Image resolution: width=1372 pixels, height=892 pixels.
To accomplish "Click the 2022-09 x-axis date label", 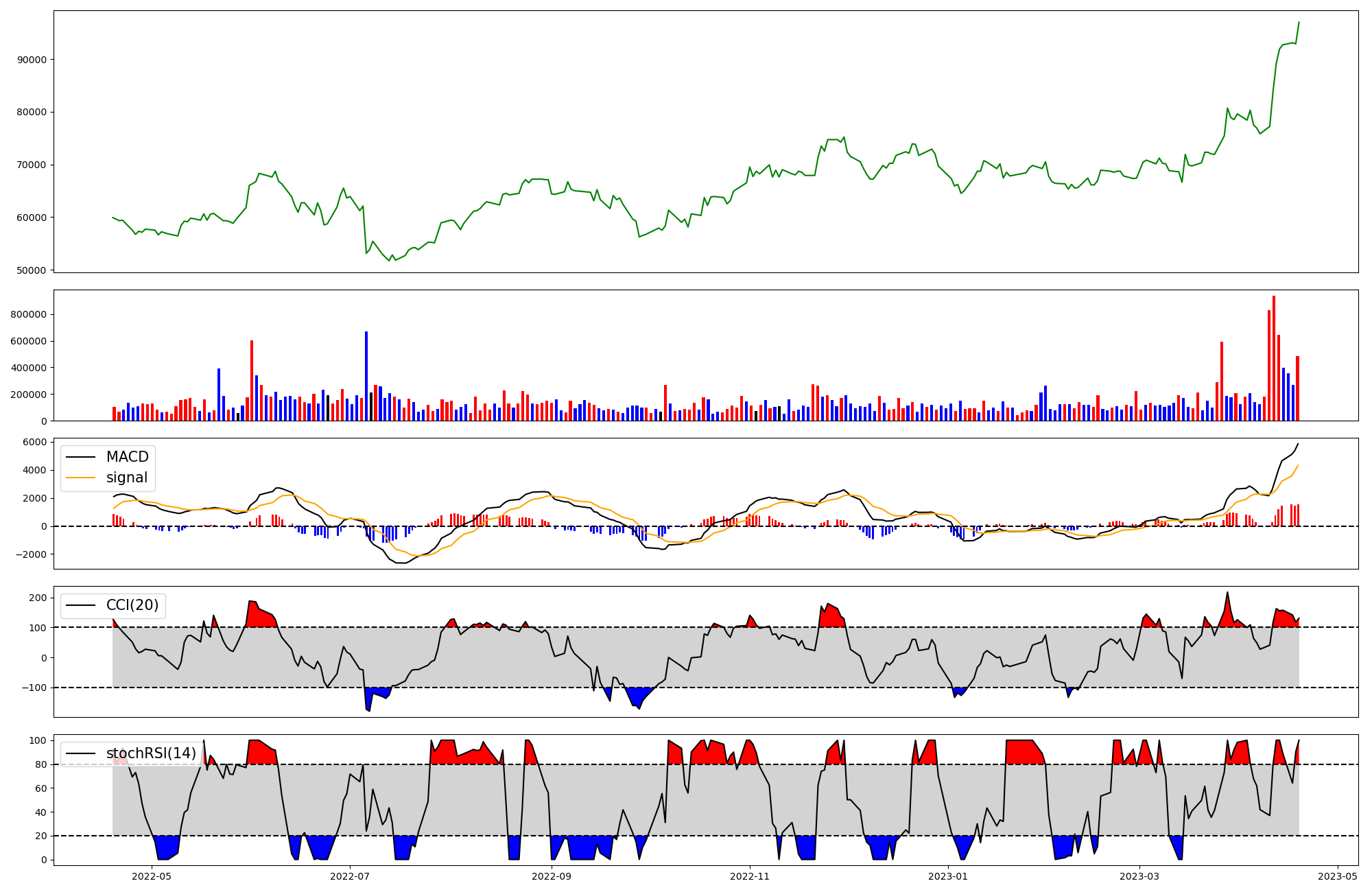I will click(x=551, y=876).
